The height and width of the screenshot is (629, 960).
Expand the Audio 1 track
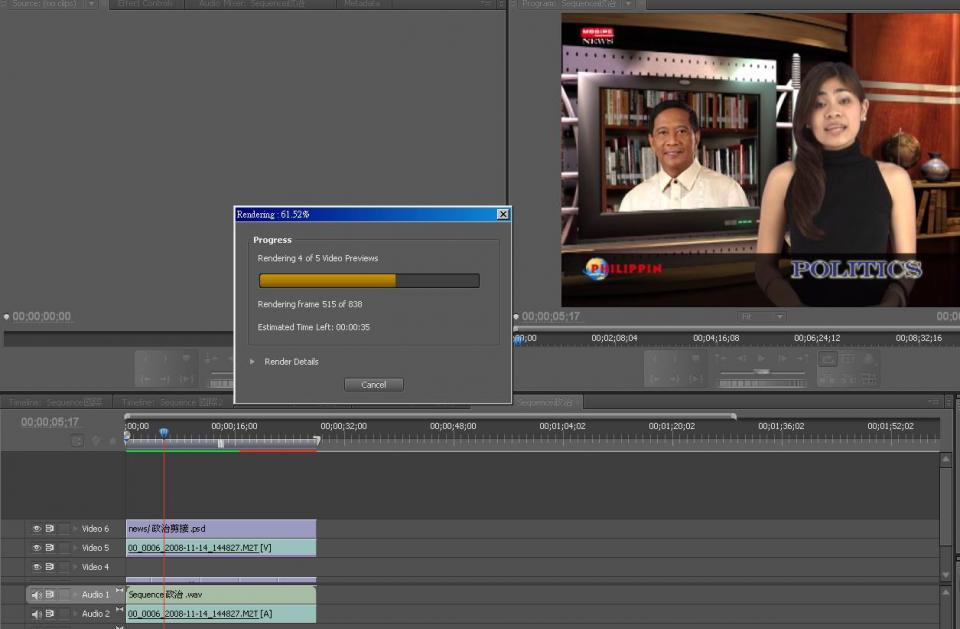(x=75, y=595)
